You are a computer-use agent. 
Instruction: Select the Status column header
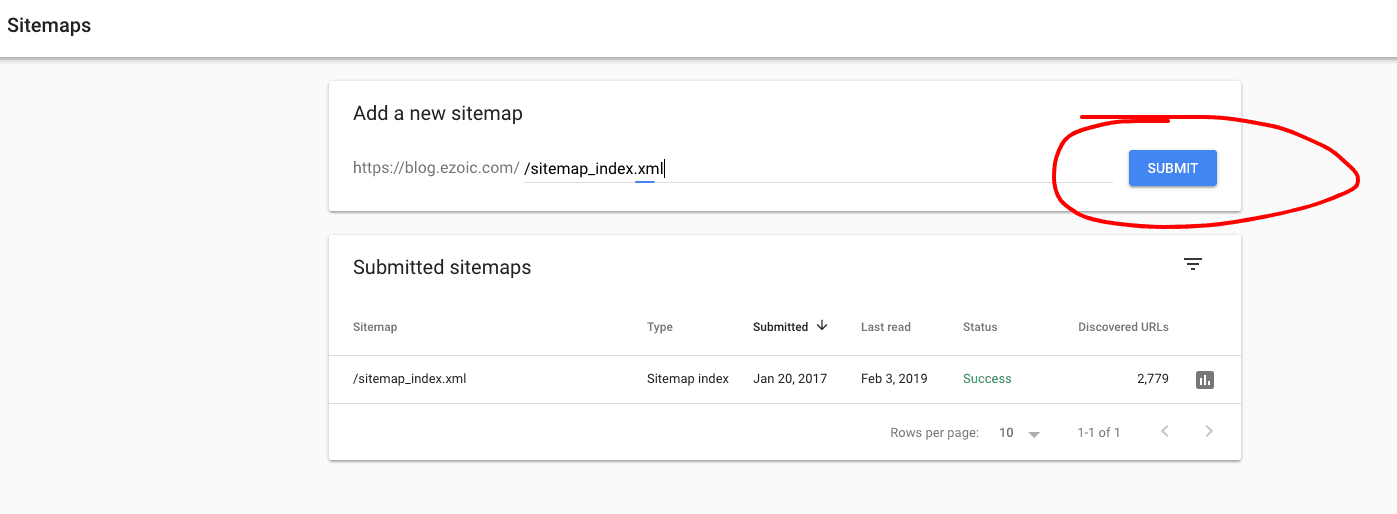pyautogui.click(x=980, y=327)
